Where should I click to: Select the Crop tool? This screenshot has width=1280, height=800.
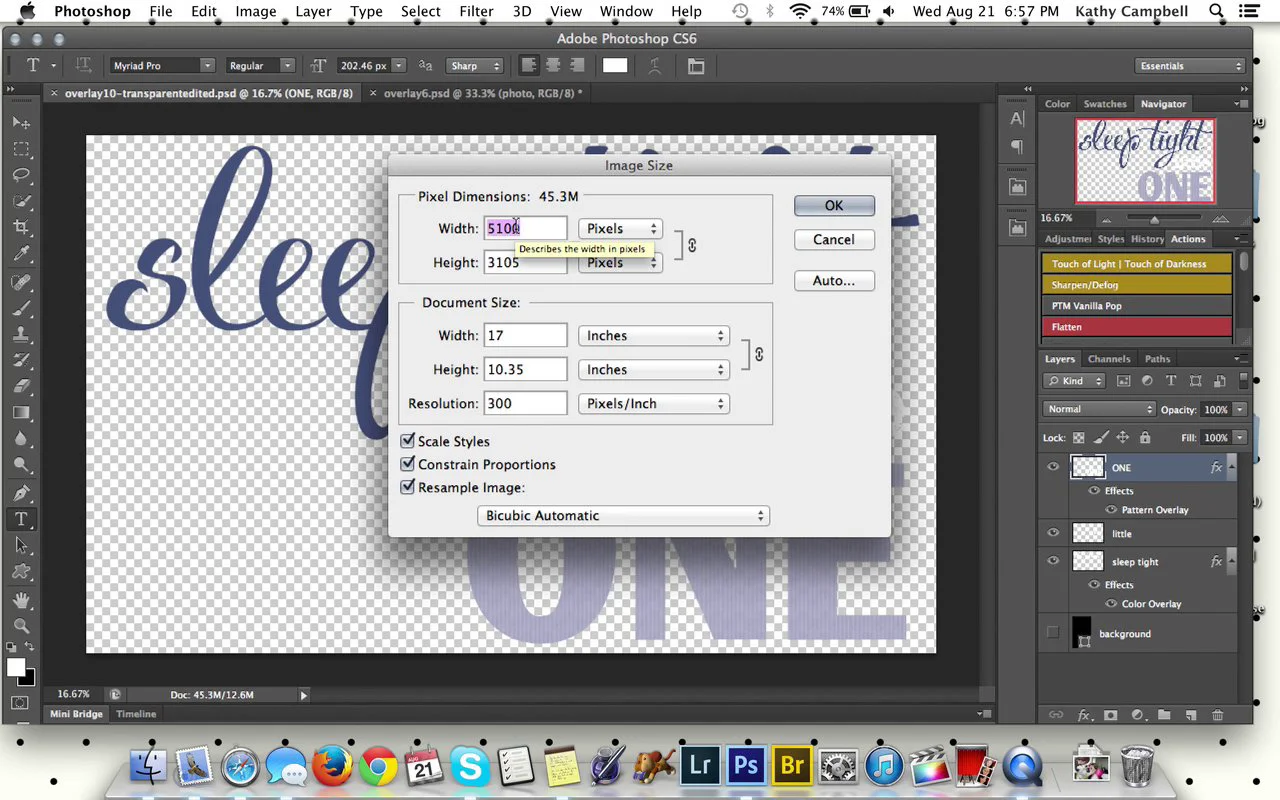21,228
